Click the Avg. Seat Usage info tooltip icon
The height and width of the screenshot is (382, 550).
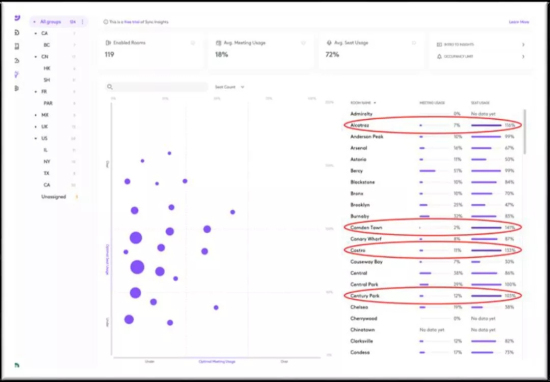pos(414,43)
